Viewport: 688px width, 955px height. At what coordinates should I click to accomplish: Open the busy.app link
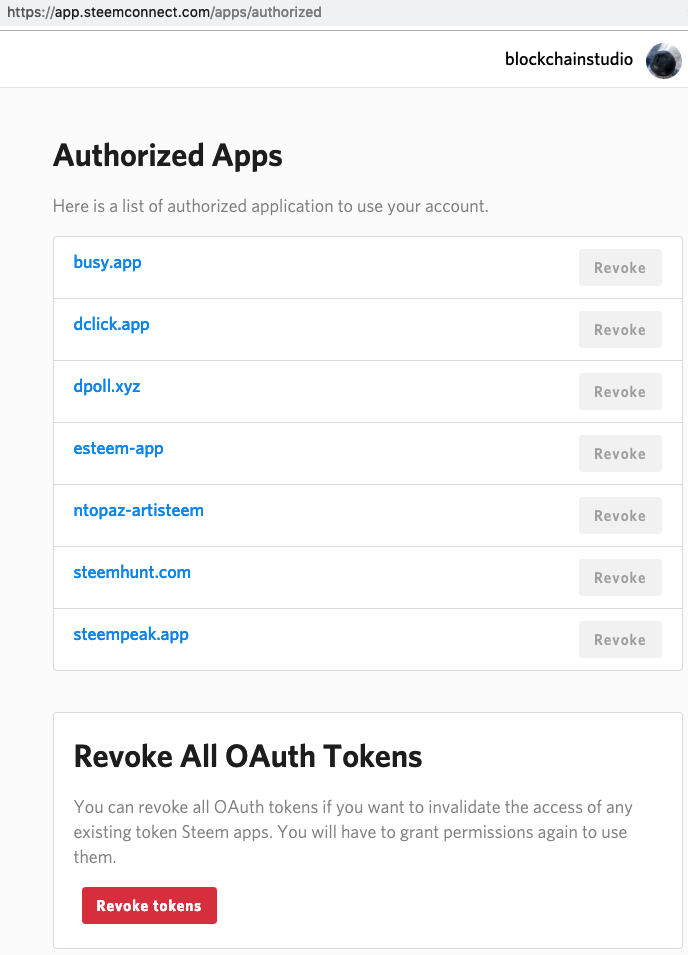pos(107,263)
